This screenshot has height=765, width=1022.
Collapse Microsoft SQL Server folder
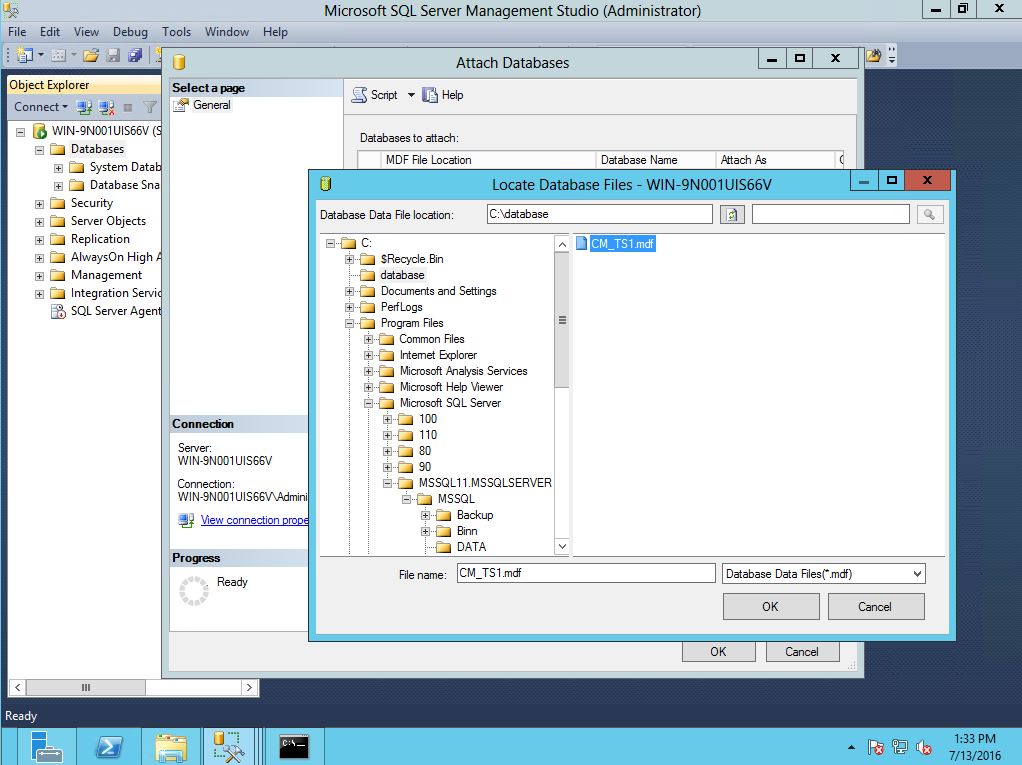tap(368, 403)
